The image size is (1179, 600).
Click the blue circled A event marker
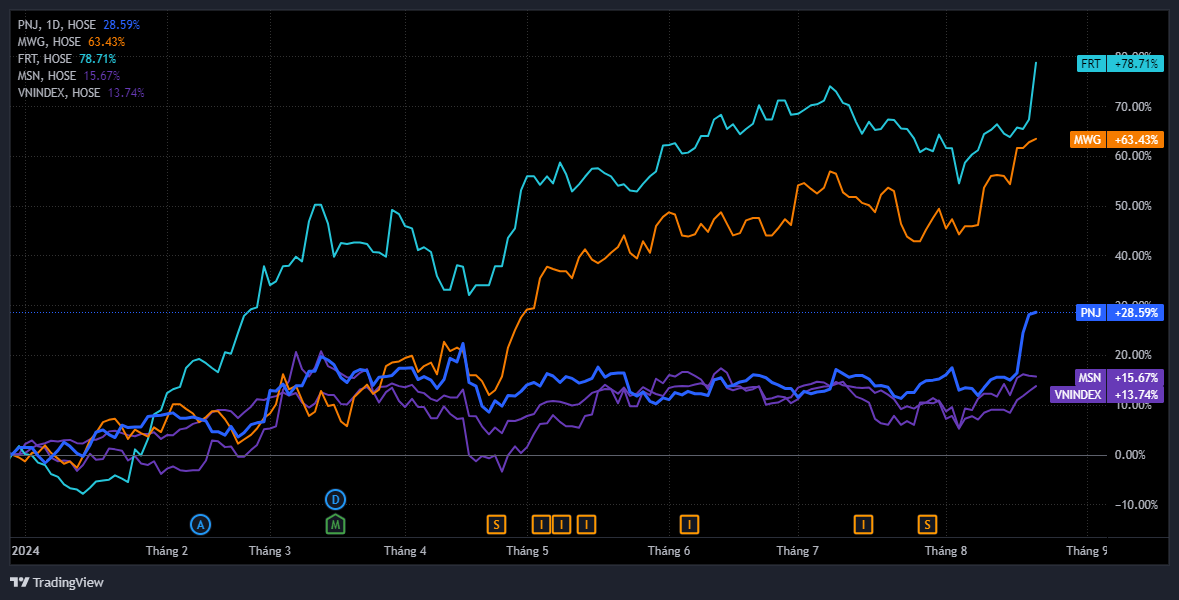click(x=200, y=524)
